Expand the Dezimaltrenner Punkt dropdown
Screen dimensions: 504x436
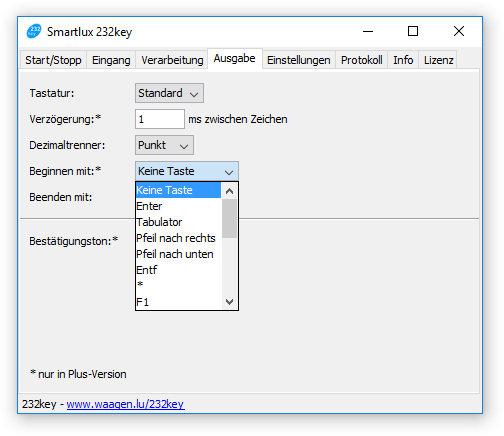click(x=164, y=145)
